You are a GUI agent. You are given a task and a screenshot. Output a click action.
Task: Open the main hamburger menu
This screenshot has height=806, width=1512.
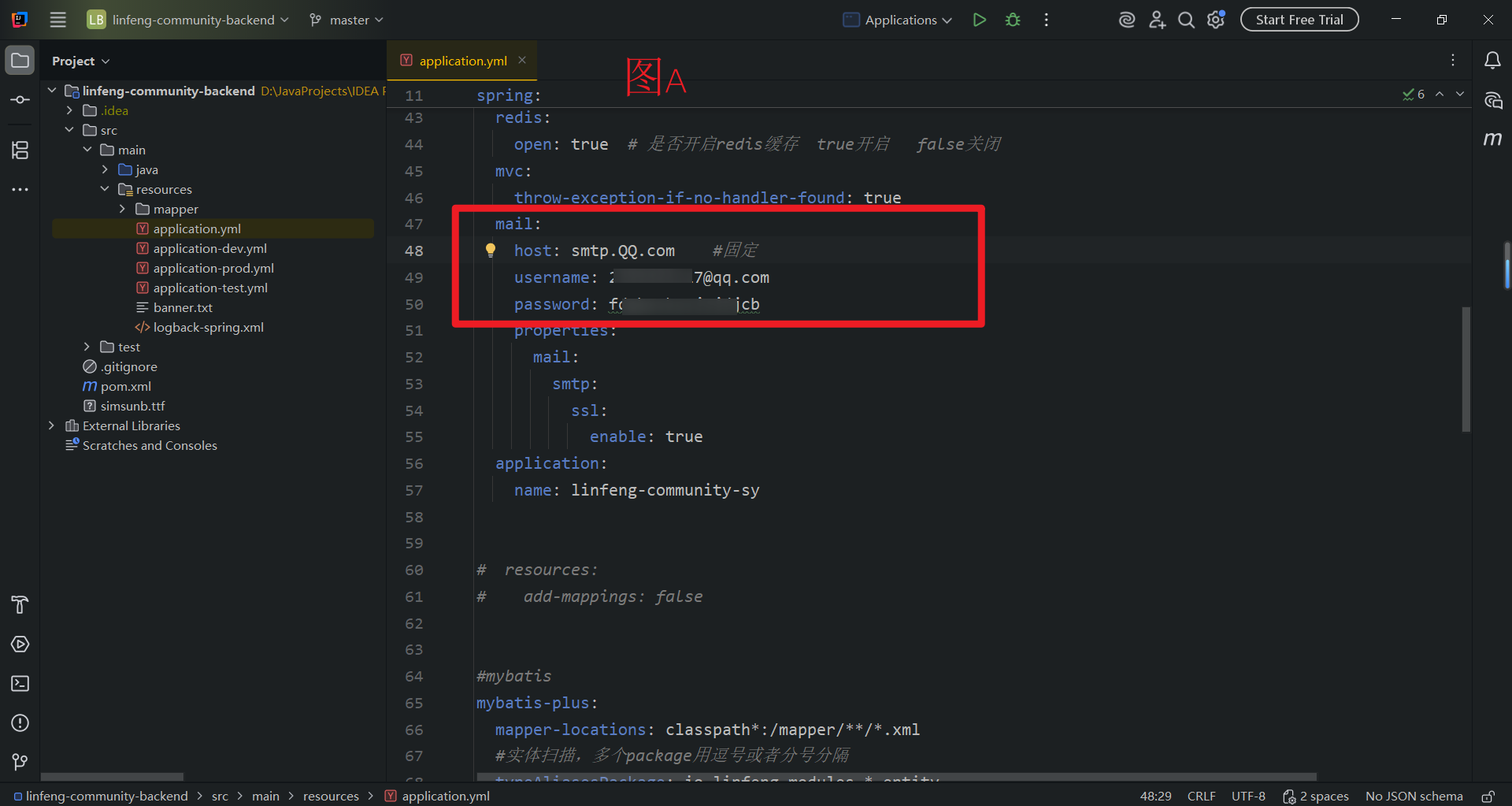pyautogui.click(x=58, y=20)
